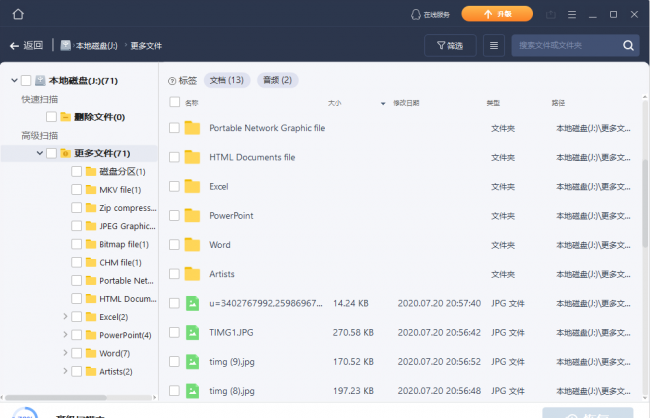650x418 pixels.
Task: Open the Word folder icon in list
Action: tap(192, 245)
